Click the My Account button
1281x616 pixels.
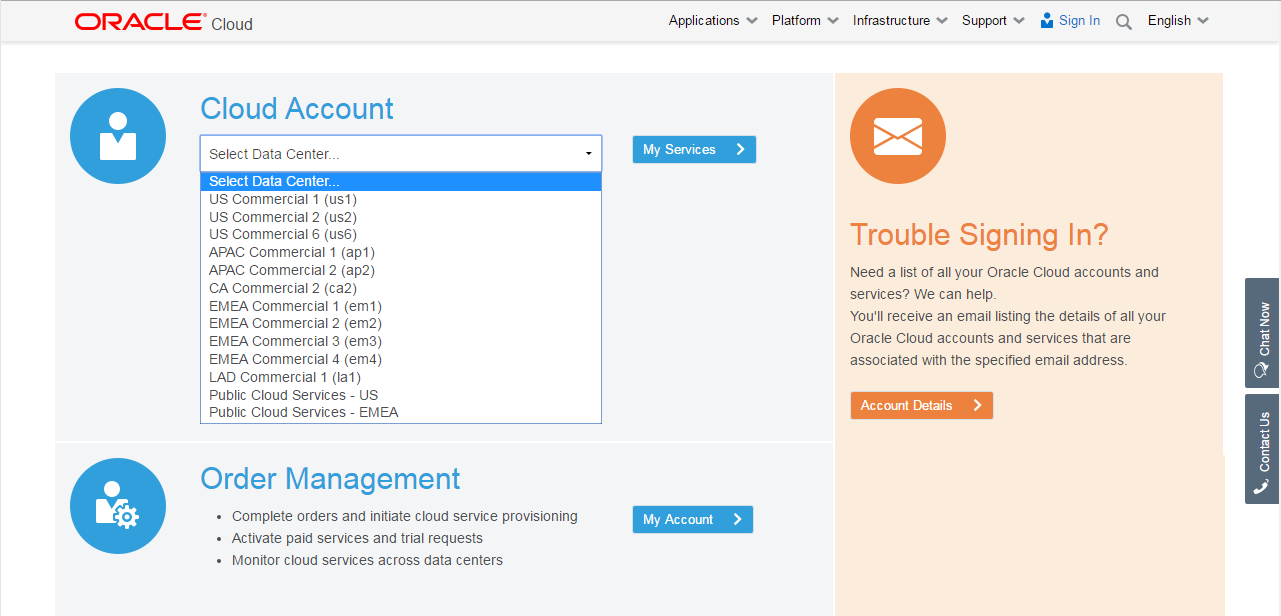692,520
